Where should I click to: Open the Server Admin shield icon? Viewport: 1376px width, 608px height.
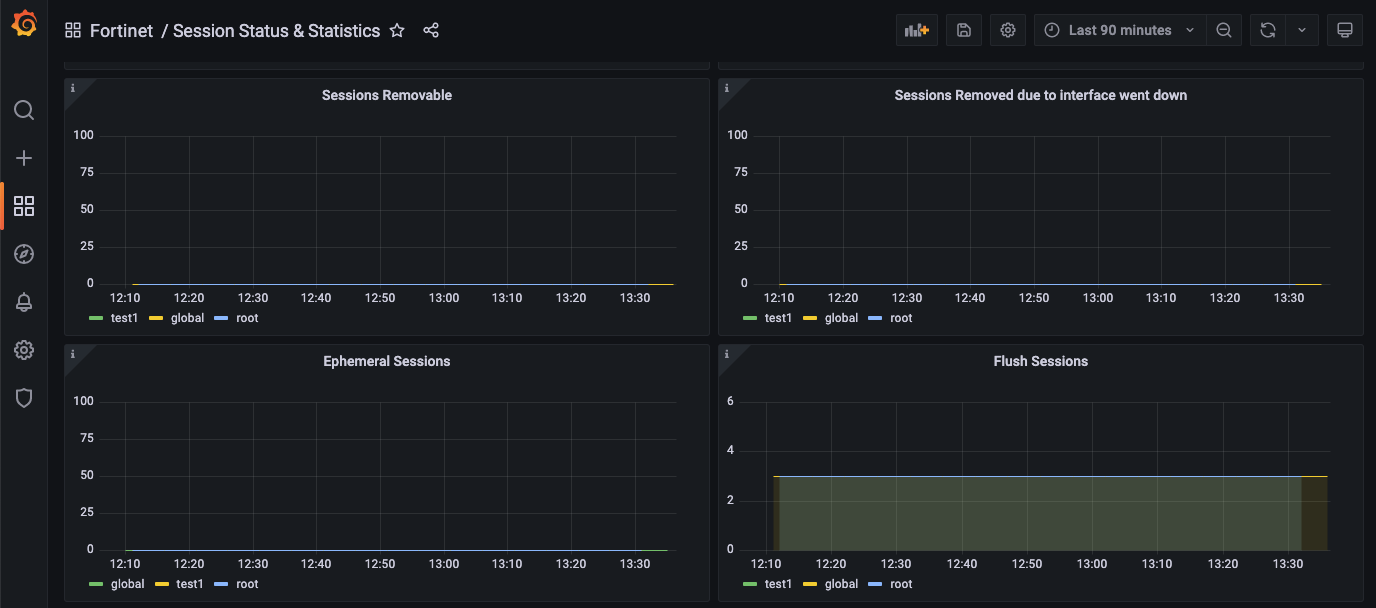(x=24, y=398)
